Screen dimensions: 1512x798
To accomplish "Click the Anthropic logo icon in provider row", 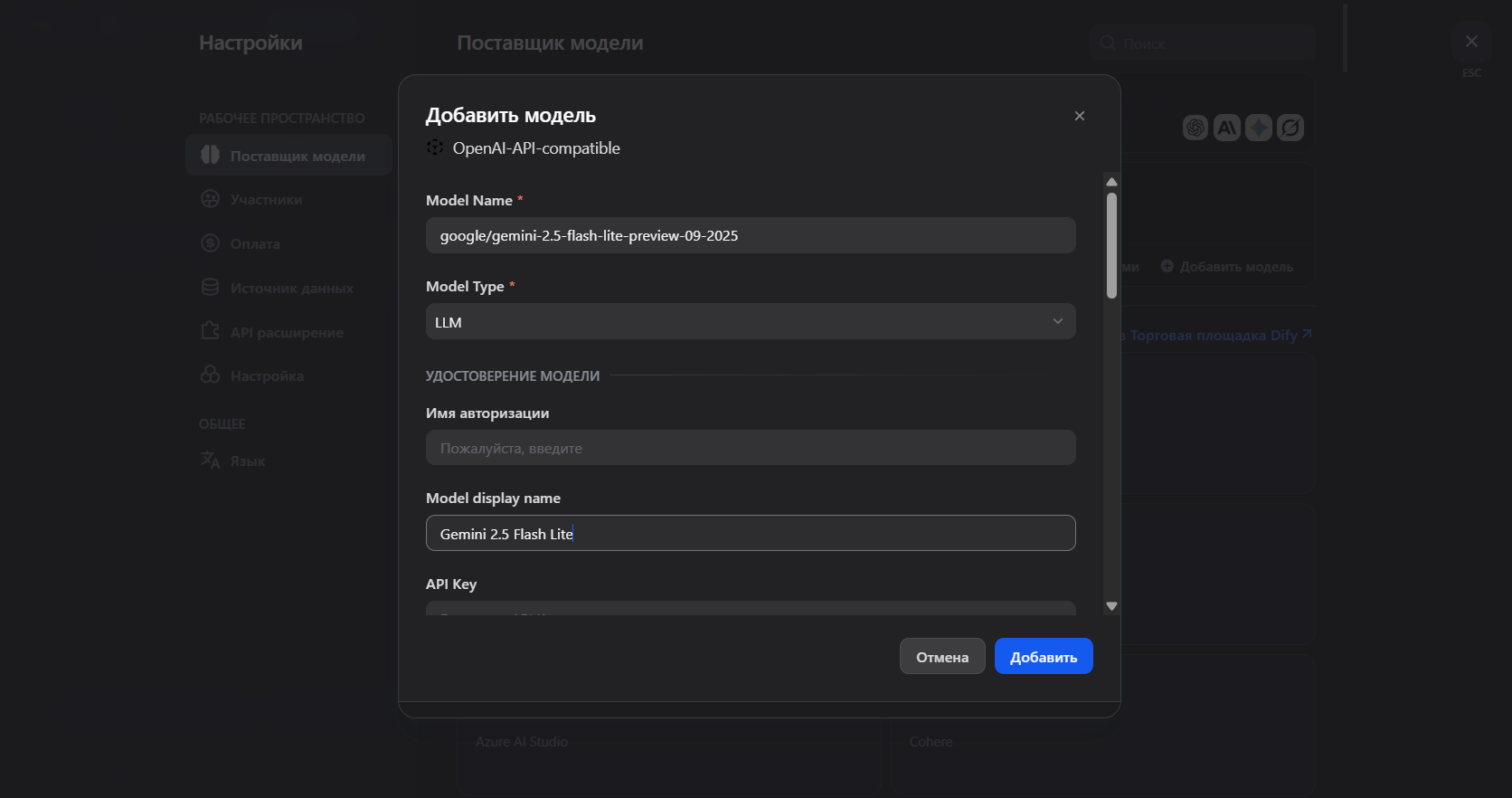I will (x=1227, y=128).
